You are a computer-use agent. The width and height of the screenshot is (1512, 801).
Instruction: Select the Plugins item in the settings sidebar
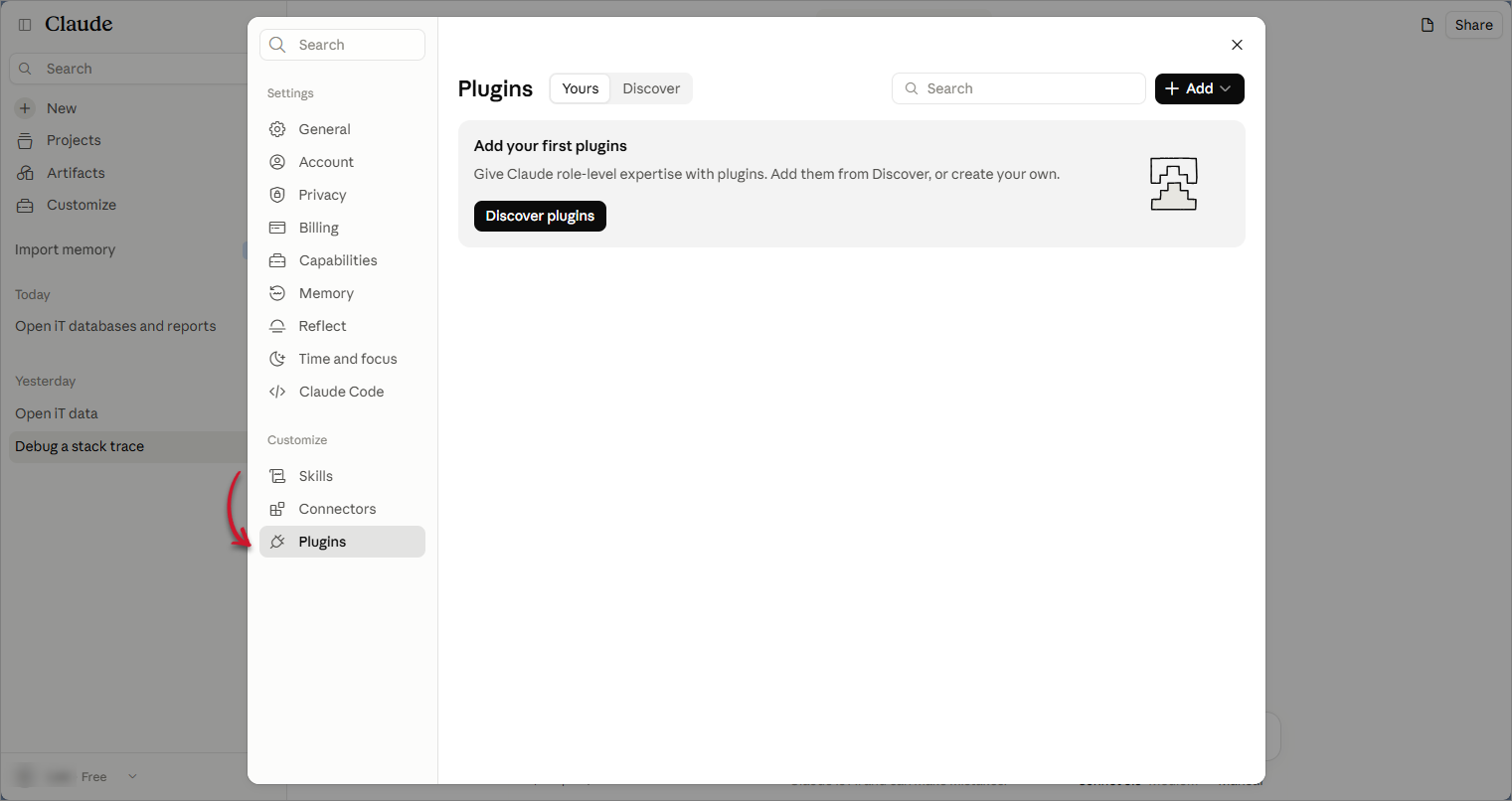[x=342, y=542]
